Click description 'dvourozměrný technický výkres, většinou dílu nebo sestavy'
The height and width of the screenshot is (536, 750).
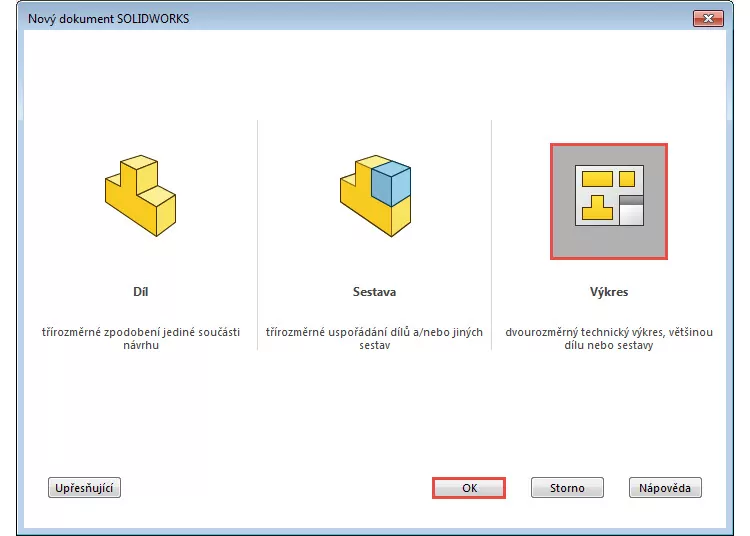click(x=609, y=338)
